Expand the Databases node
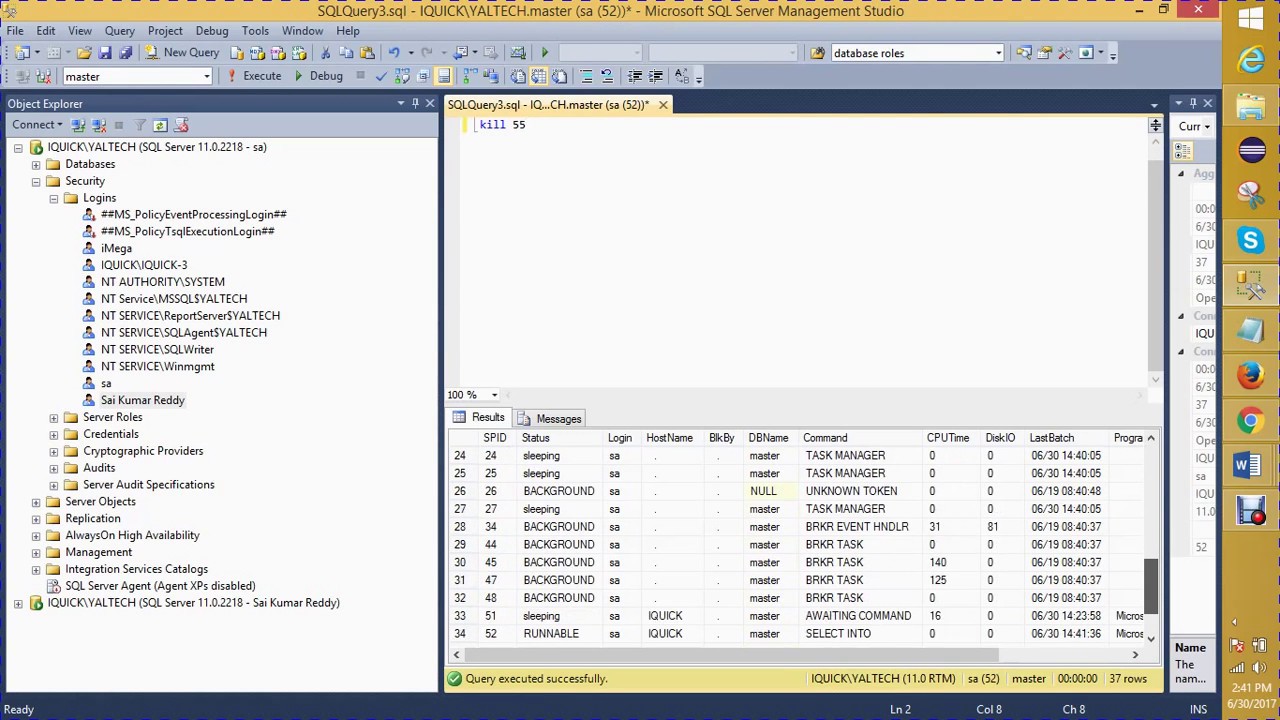 click(36, 164)
